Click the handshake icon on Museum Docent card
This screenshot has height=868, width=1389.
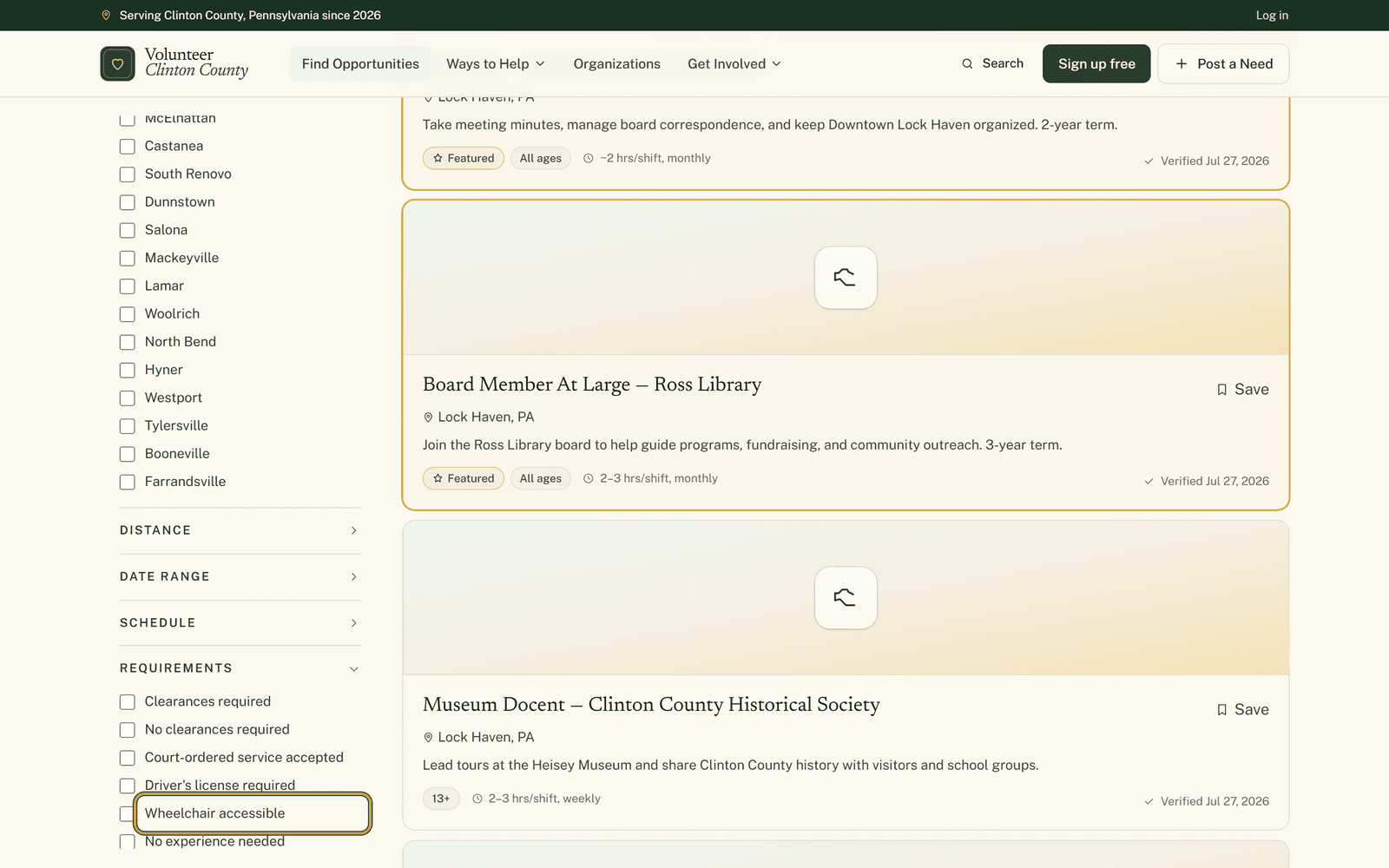coord(846,598)
